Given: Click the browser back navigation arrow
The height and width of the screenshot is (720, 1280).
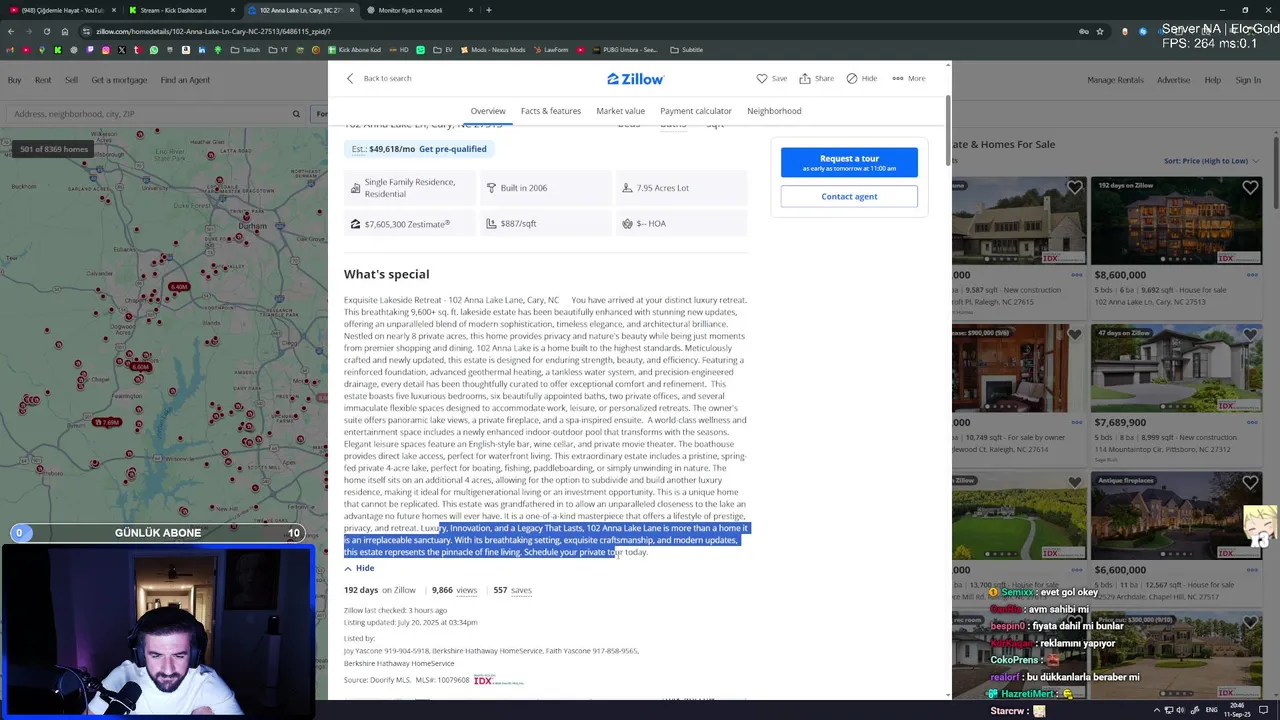Looking at the screenshot, I should (11, 31).
